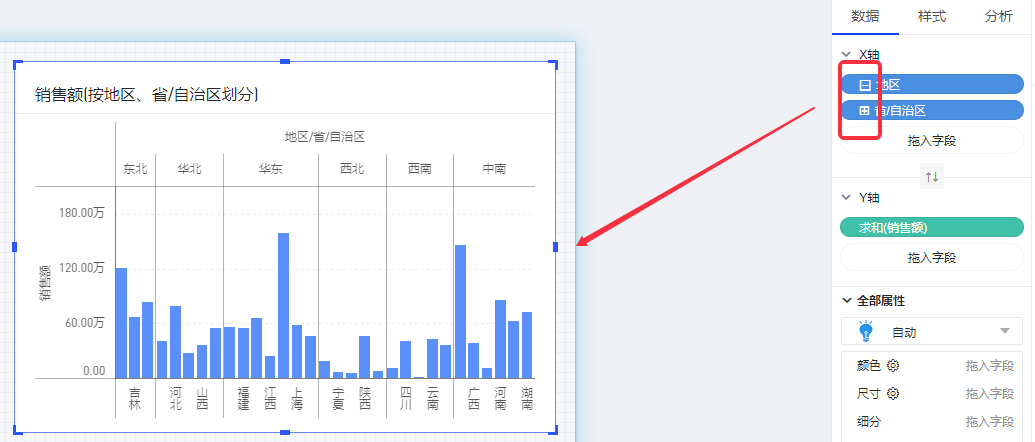Image resolution: width=1035 pixels, height=442 pixels.
Task: Click the 拖入字段 box under Y轴
Action: coord(932,258)
